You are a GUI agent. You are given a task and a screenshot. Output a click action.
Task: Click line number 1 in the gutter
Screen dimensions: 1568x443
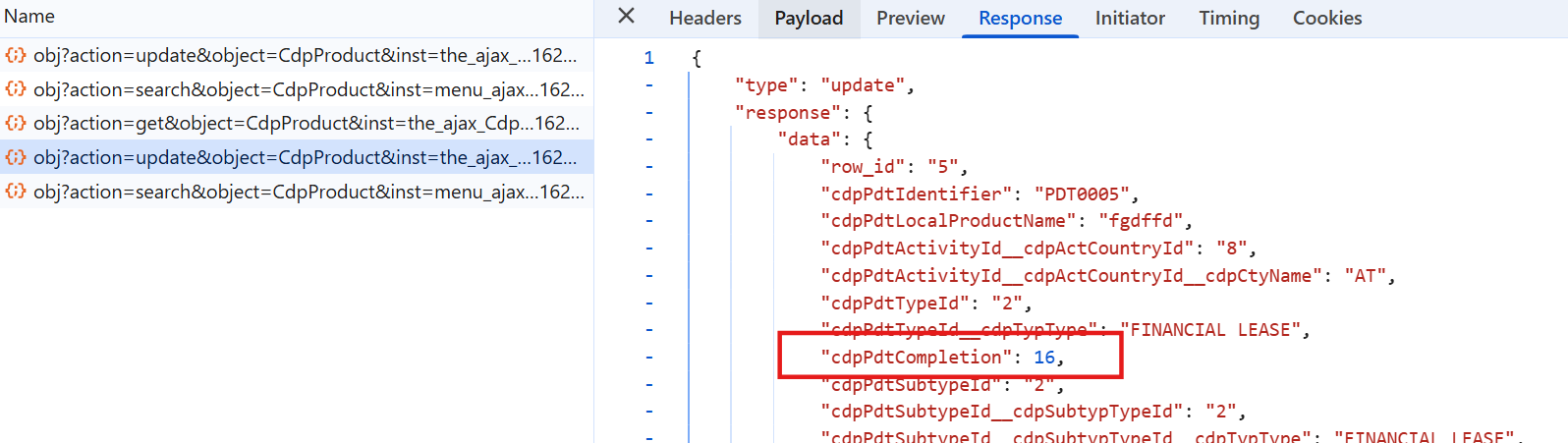(x=648, y=58)
